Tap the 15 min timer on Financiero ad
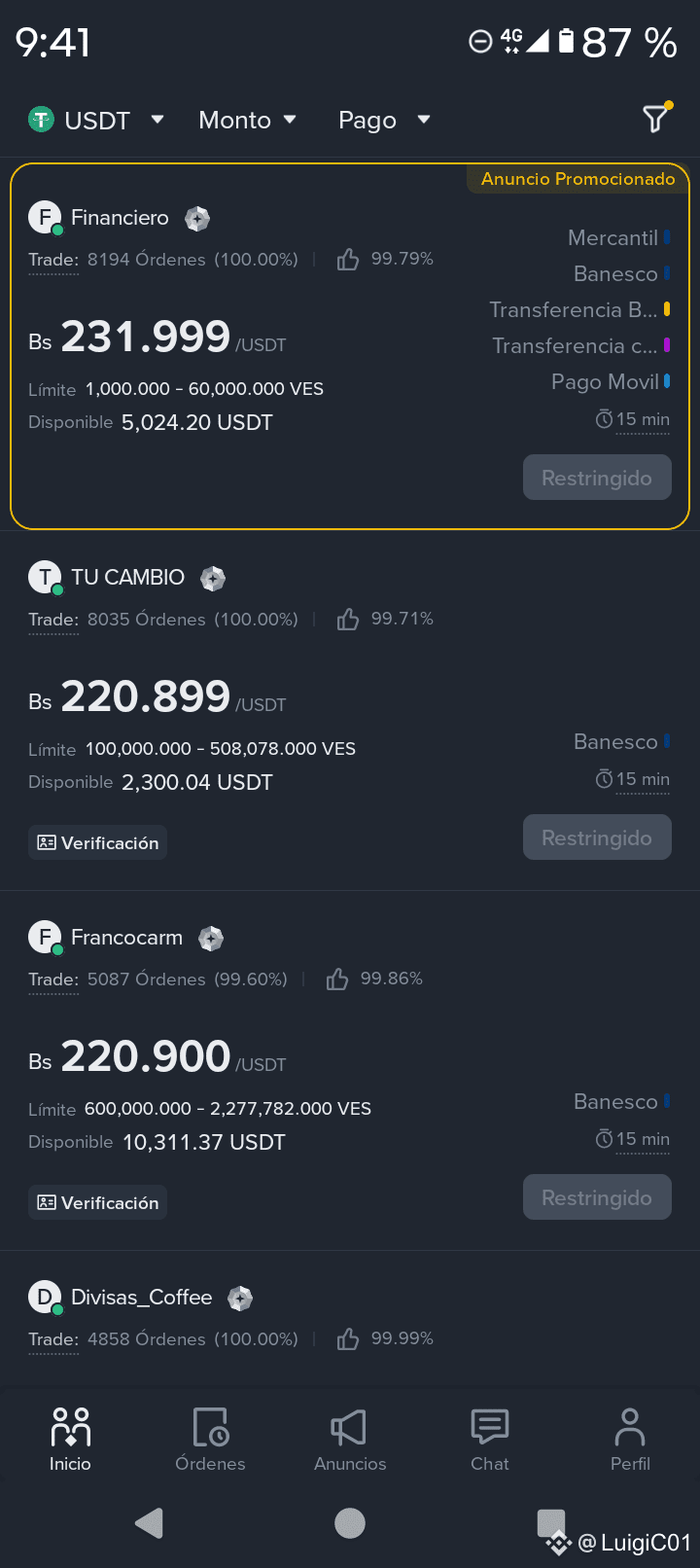The height and width of the screenshot is (1568, 700). [x=633, y=419]
